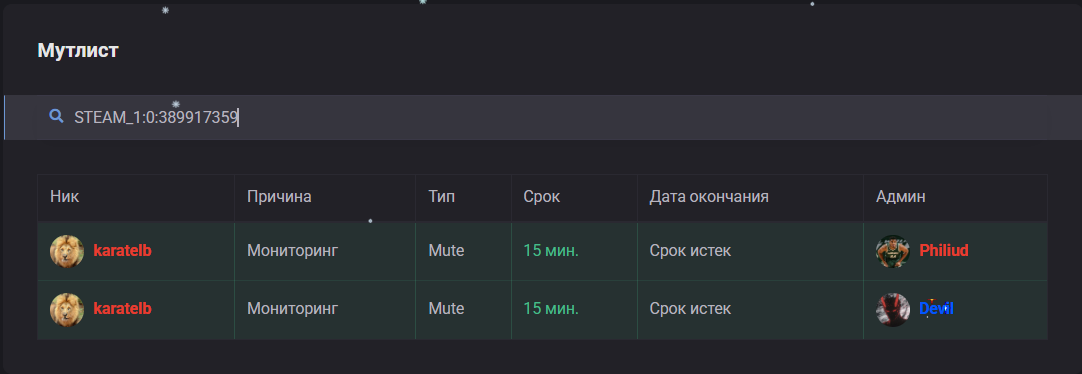Click Мониторинг reason in Philiud's row
Screen dimensions: 1082x374
[x=293, y=251]
